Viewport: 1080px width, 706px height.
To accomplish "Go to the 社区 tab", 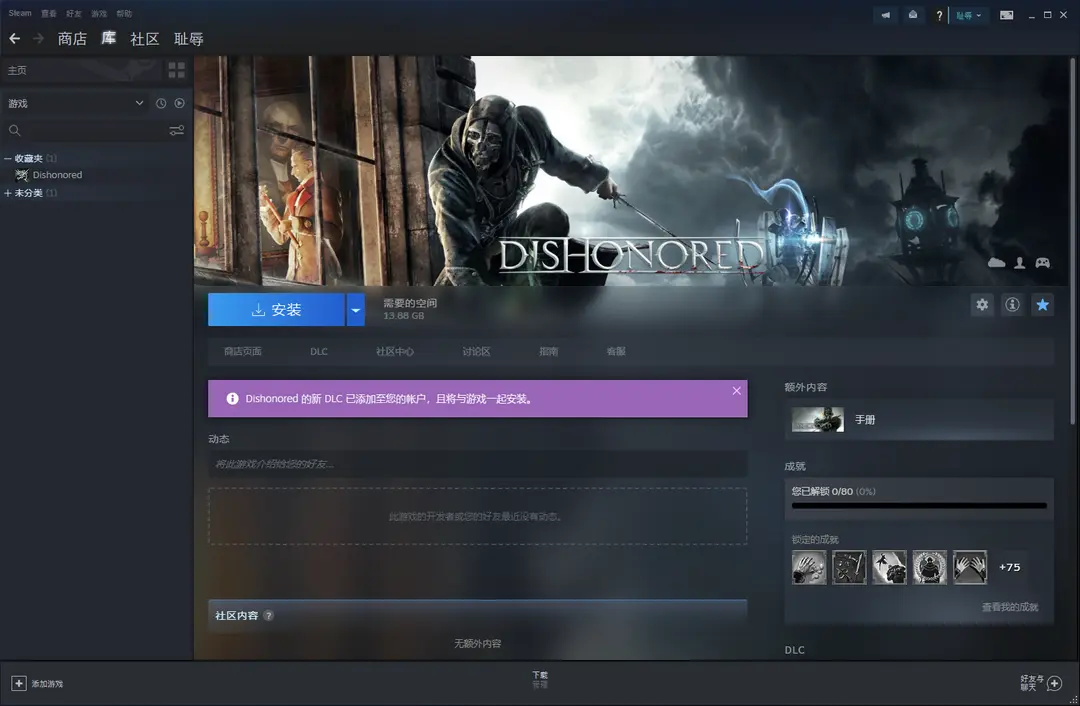I will pos(145,39).
